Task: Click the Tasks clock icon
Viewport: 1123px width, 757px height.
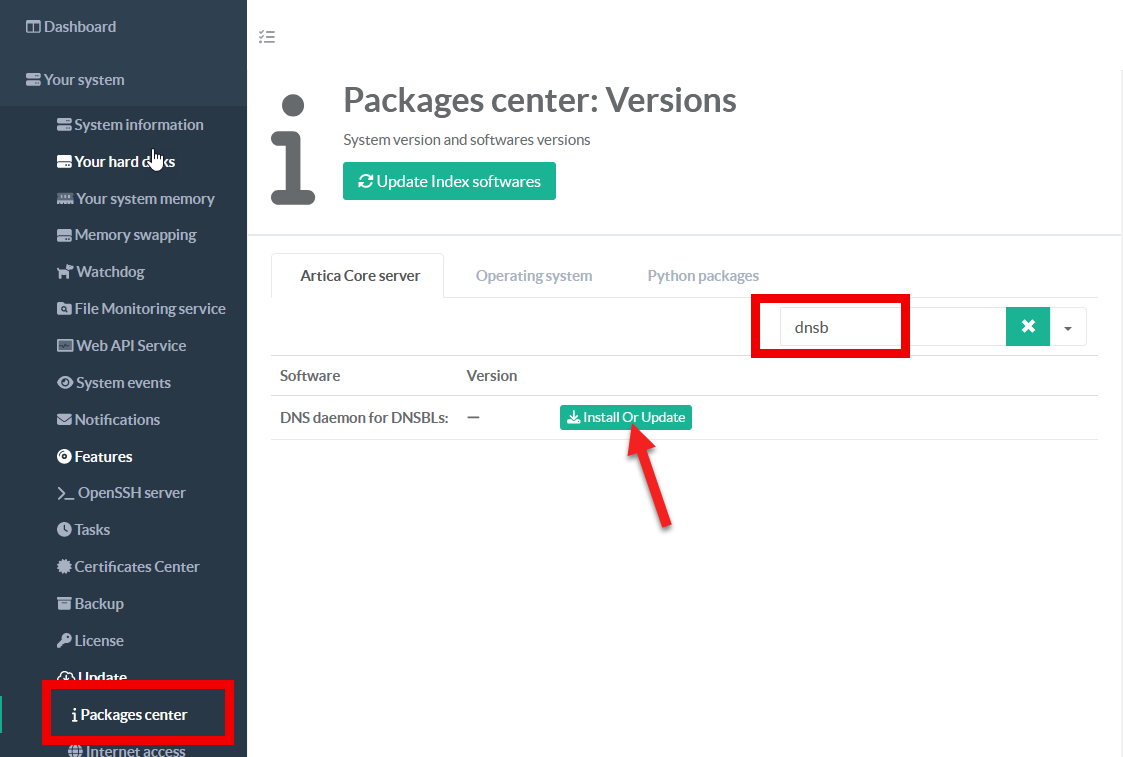Action: click(64, 530)
